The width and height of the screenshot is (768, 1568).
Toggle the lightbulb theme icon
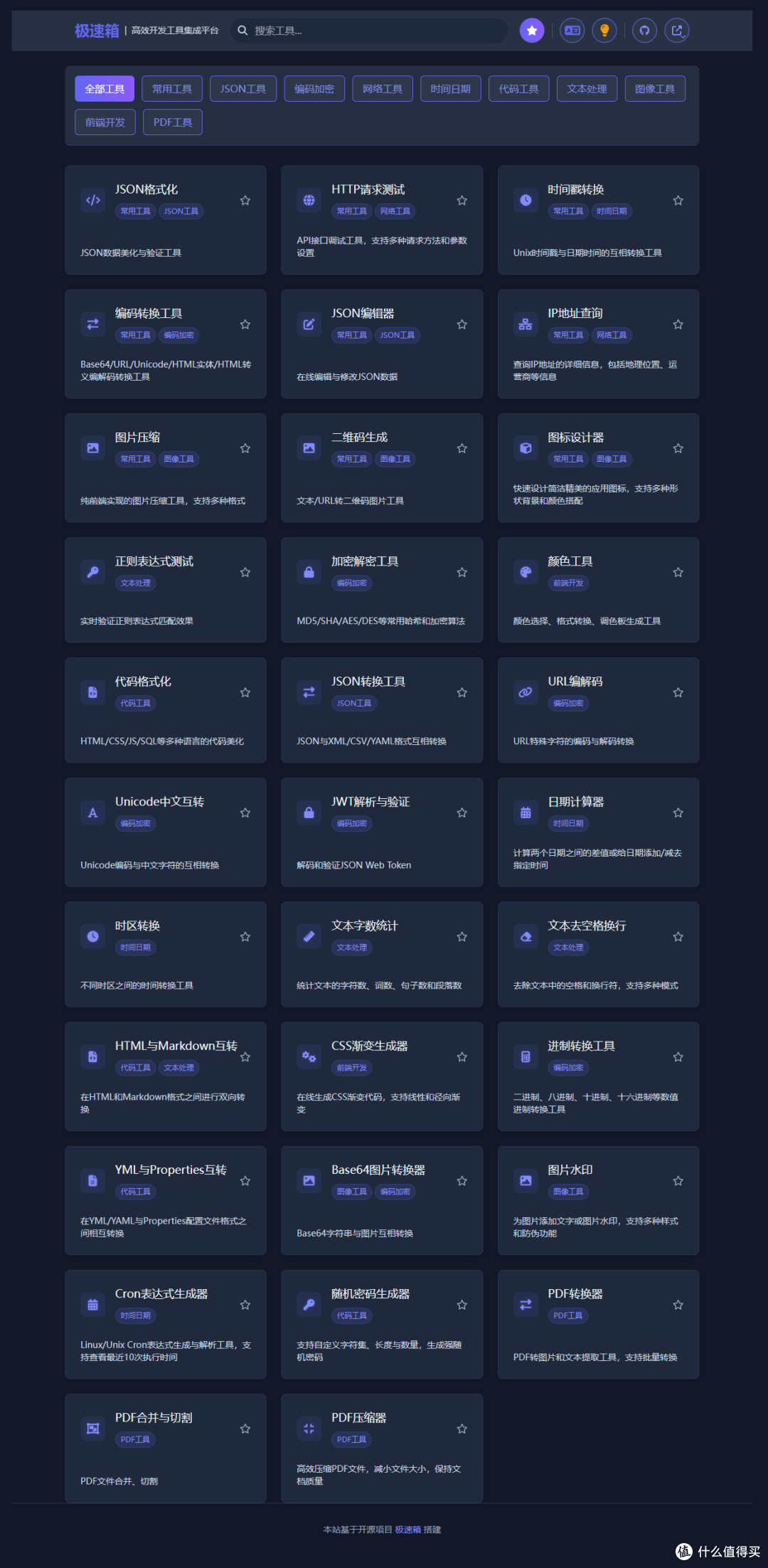pyautogui.click(x=604, y=31)
